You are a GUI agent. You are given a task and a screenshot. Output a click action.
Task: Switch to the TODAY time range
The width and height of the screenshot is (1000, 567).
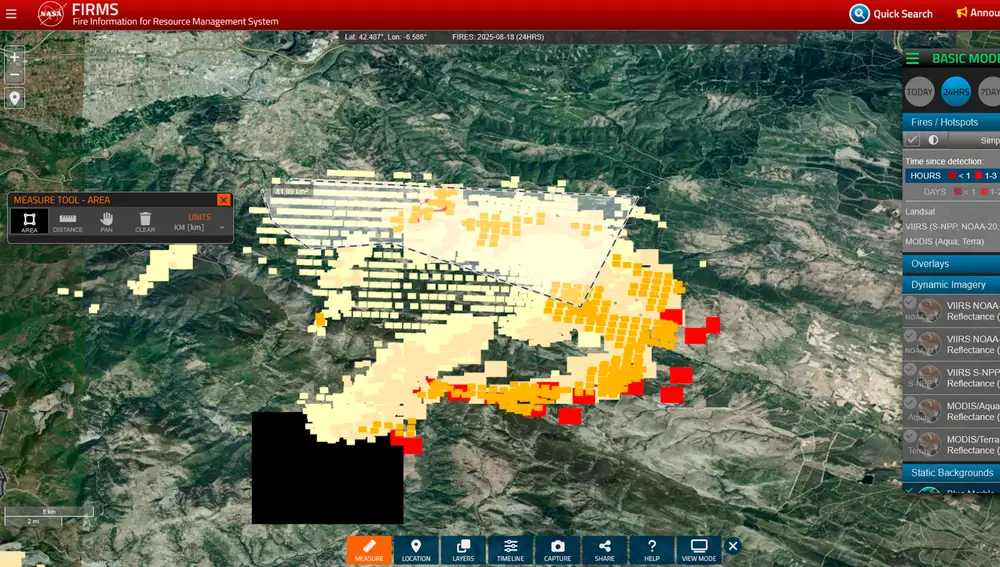click(x=920, y=92)
